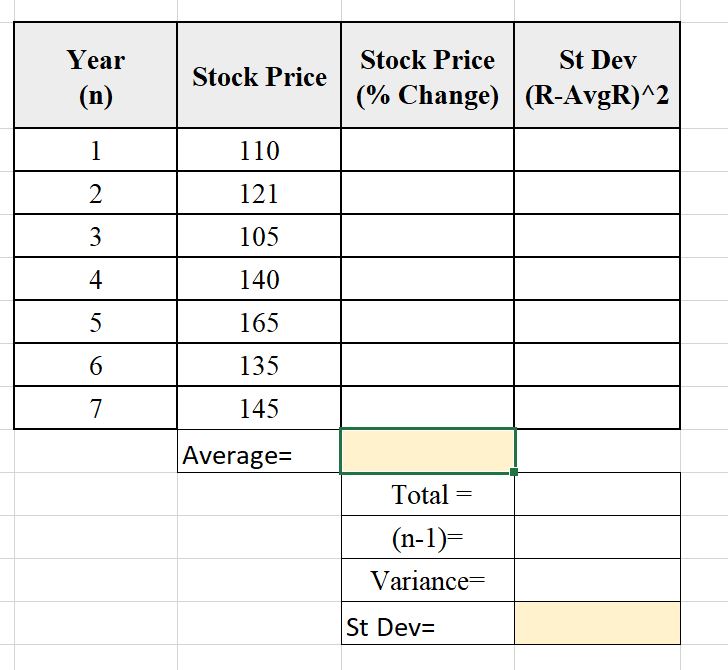Image resolution: width=728 pixels, height=670 pixels.
Task: Select the stock price 135 cell
Action: coord(259,365)
